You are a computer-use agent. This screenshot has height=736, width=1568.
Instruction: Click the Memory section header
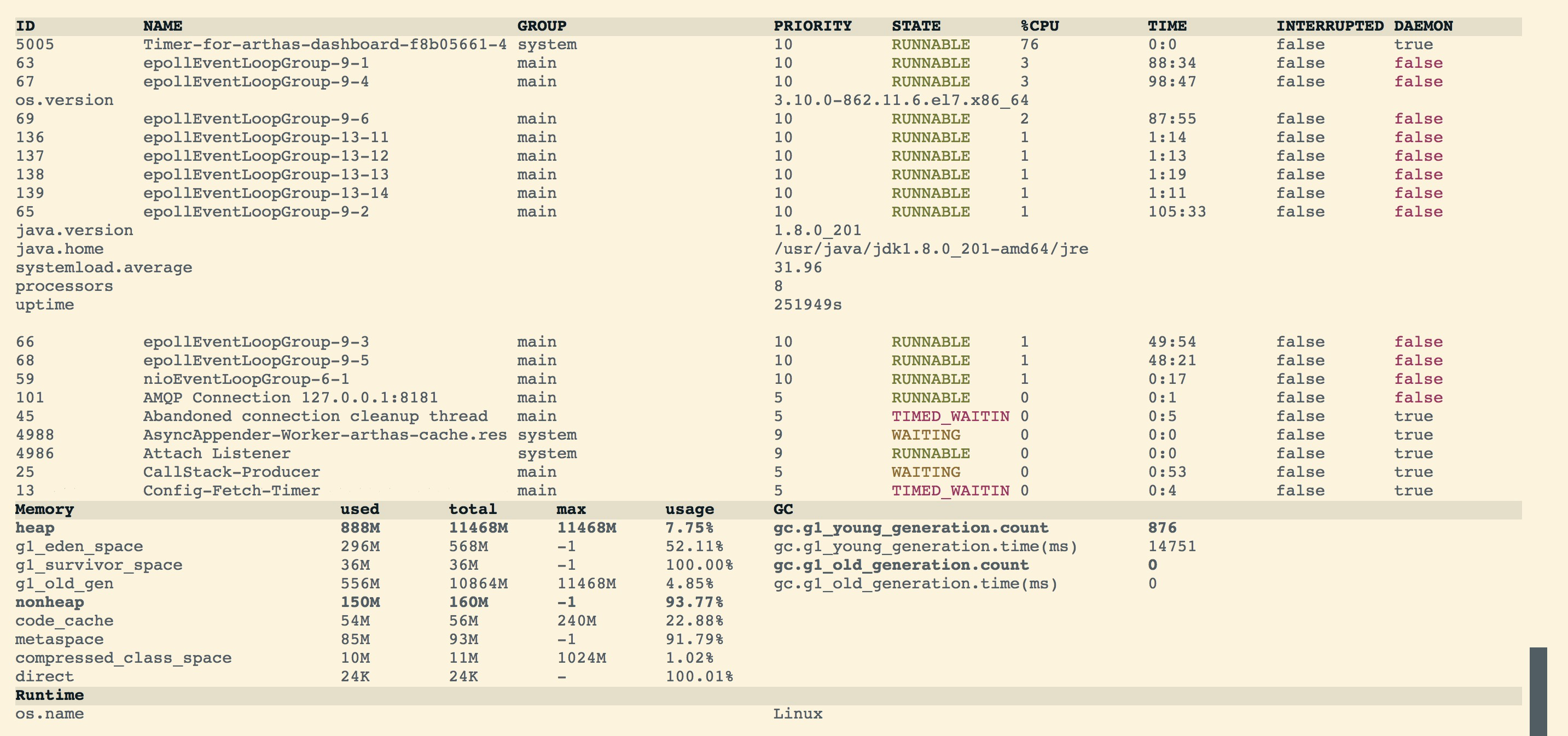pos(44,509)
